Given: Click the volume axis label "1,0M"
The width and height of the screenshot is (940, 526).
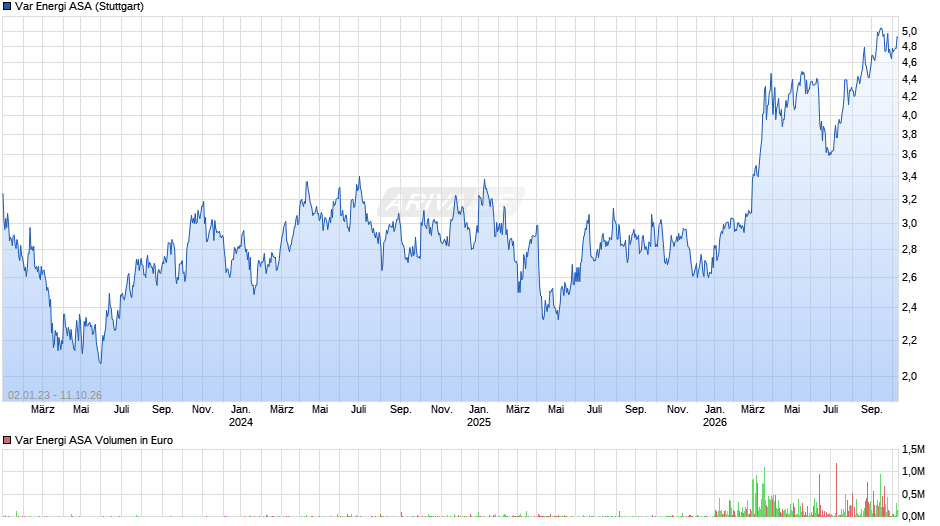Looking at the screenshot, I should tap(913, 471).
